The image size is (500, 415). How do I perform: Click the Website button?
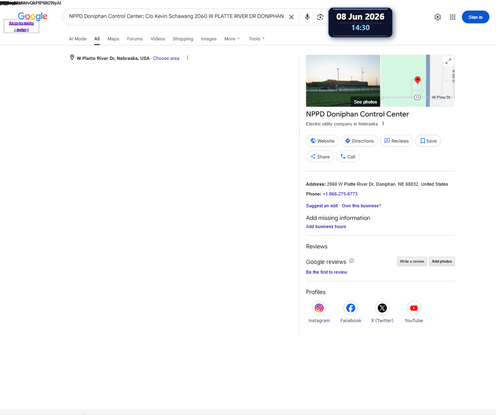coord(322,141)
